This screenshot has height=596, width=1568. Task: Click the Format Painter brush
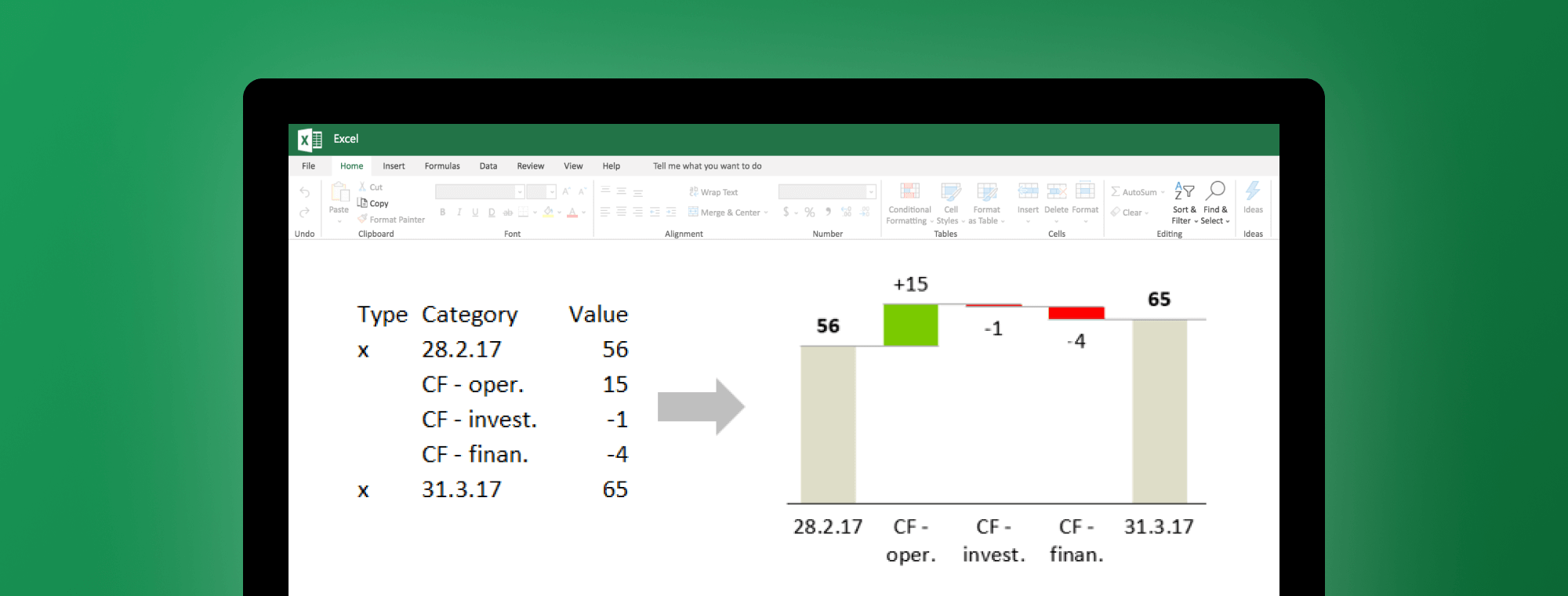(x=363, y=219)
